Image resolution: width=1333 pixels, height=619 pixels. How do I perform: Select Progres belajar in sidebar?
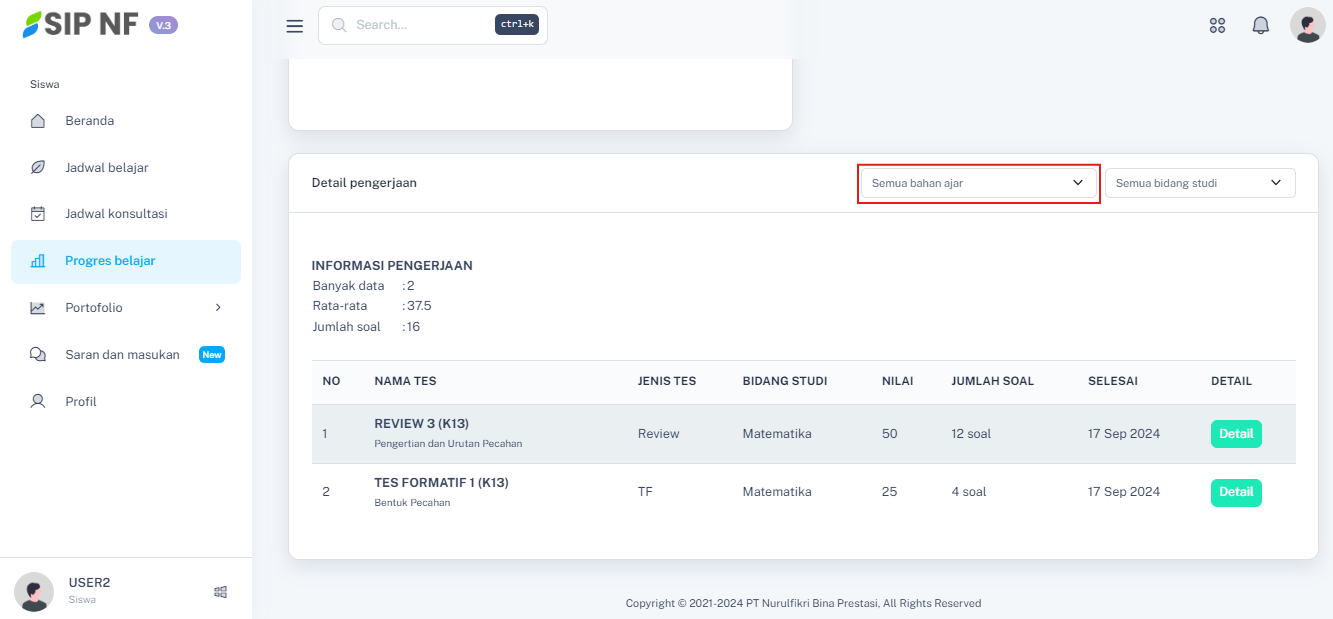pyautogui.click(x=110, y=261)
